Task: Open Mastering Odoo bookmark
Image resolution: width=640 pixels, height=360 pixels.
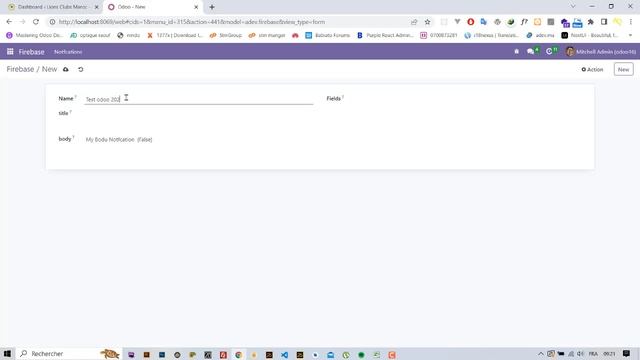Action: coord(35,36)
